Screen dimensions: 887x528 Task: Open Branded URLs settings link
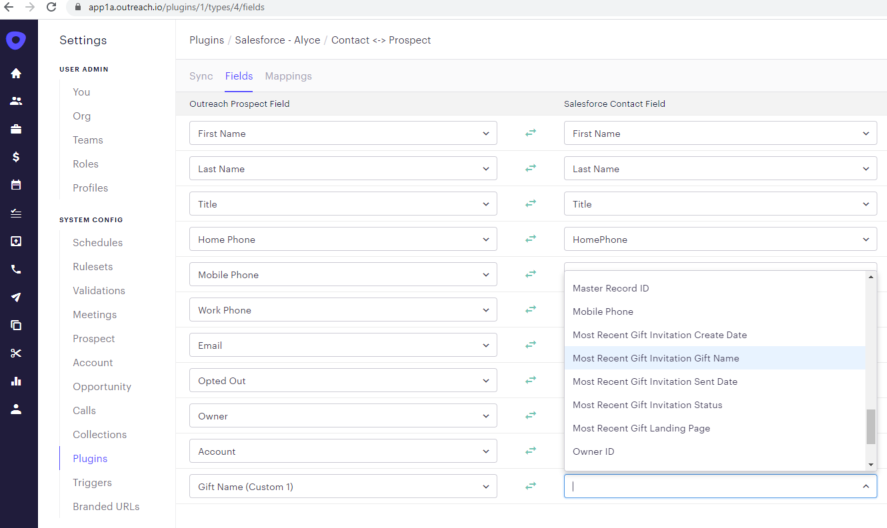[106, 506]
